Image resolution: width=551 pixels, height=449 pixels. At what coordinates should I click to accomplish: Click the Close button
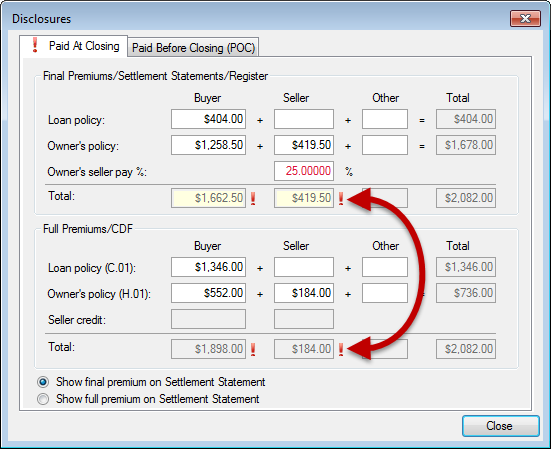point(501,426)
